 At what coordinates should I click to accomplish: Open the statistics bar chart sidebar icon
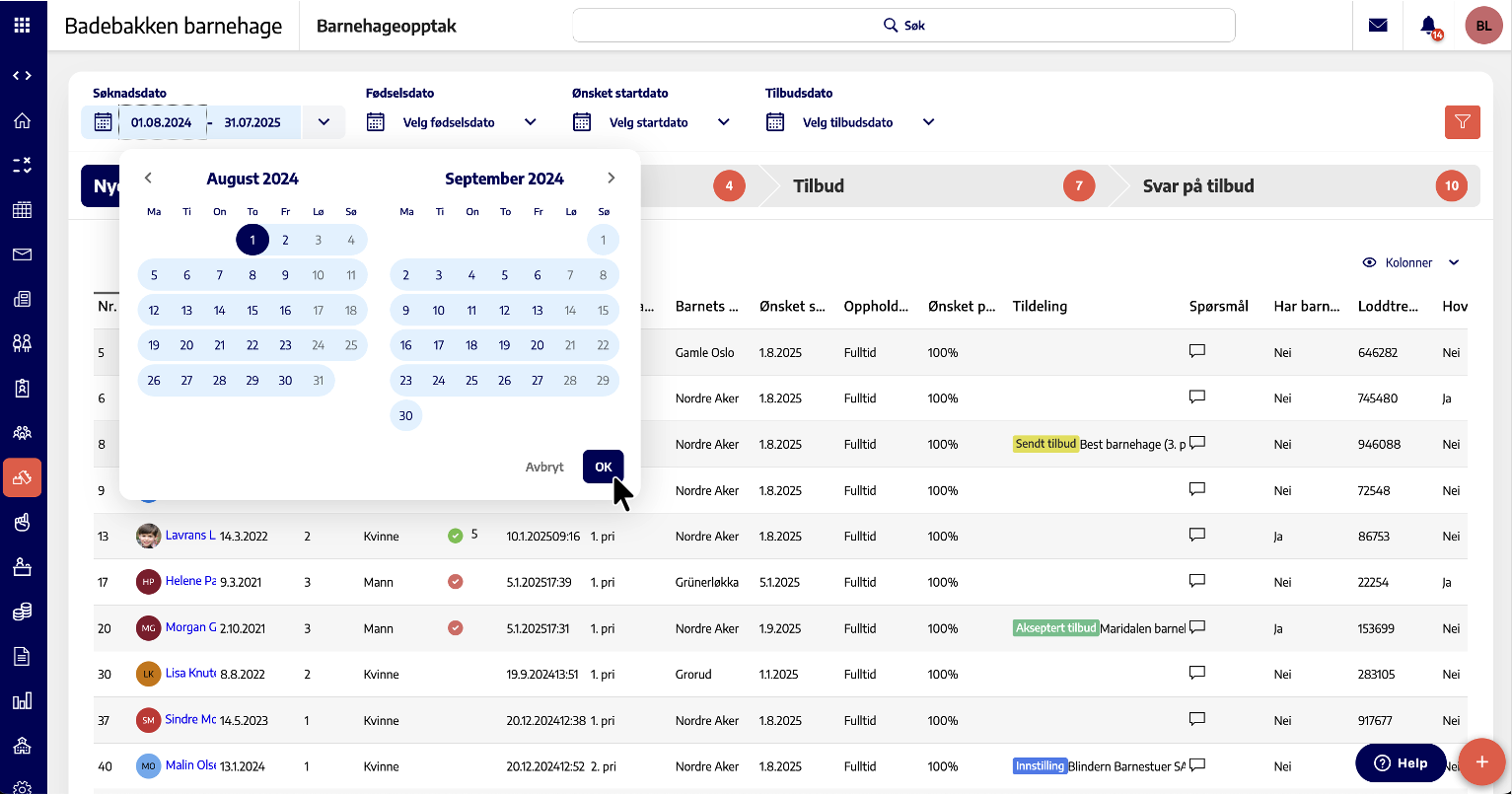22,701
